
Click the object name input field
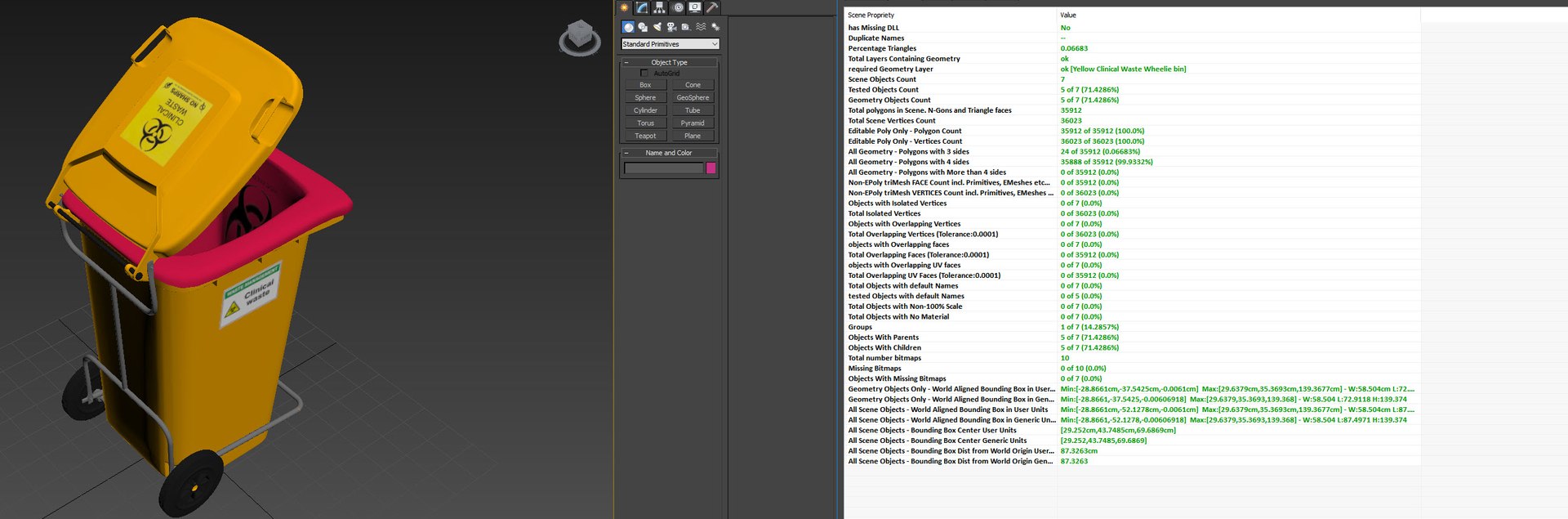(x=663, y=168)
